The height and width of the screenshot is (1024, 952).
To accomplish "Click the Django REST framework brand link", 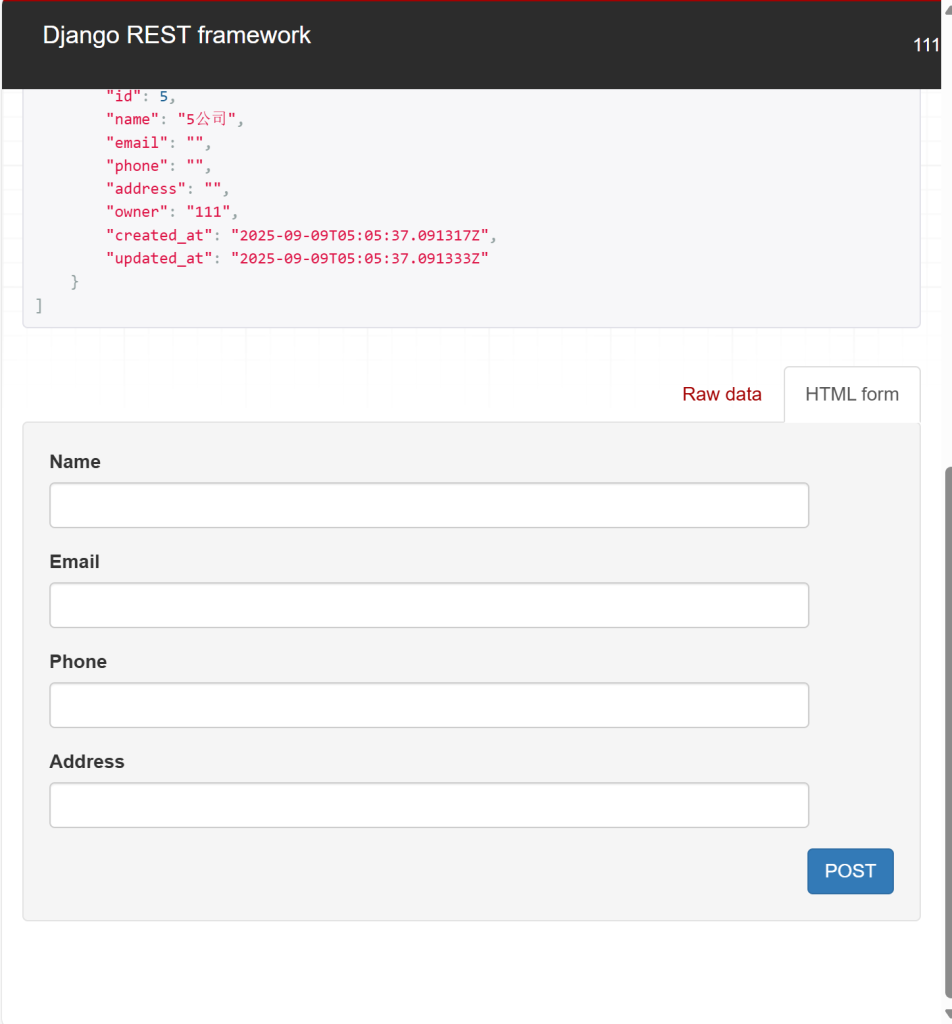I will [176, 35].
